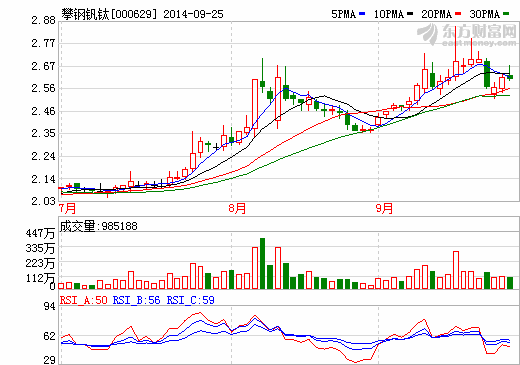Click the 62 RSI axis label

click(x=49, y=336)
